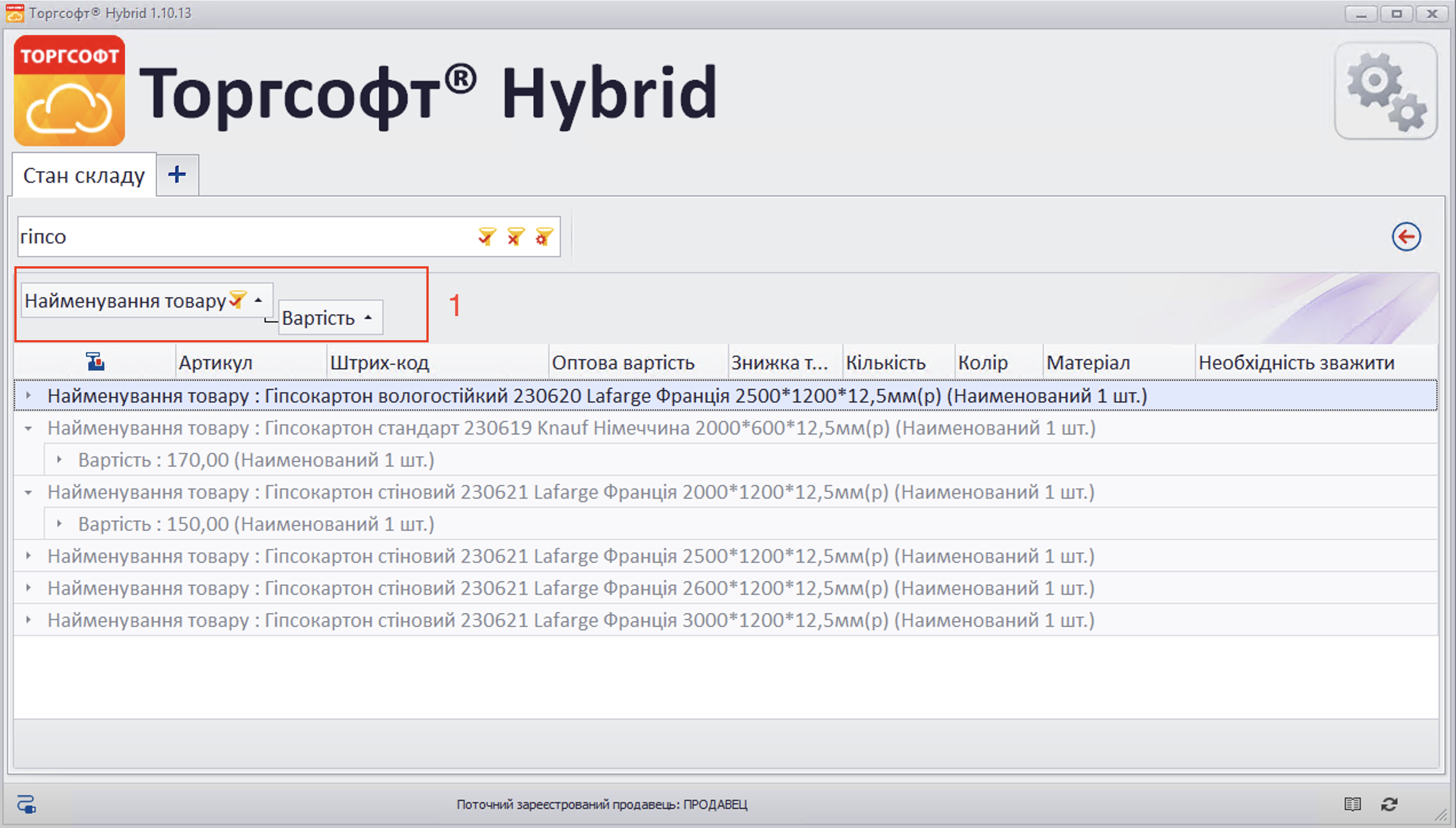Sort by Оптова вартість column header
This screenshot has height=828, width=1456.
[x=623, y=362]
